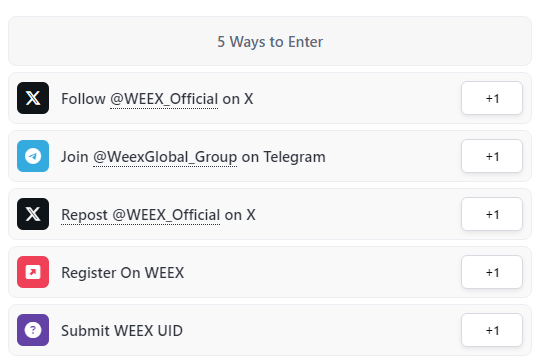Screen dimensions: 540x362
Task: Select the Register On WEEX entry text
Action: click(123, 273)
